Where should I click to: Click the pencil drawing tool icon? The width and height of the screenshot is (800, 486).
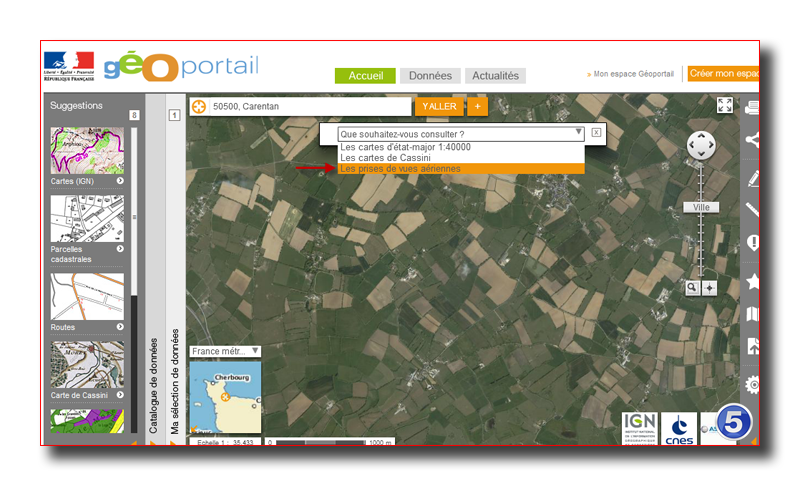(x=753, y=178)
